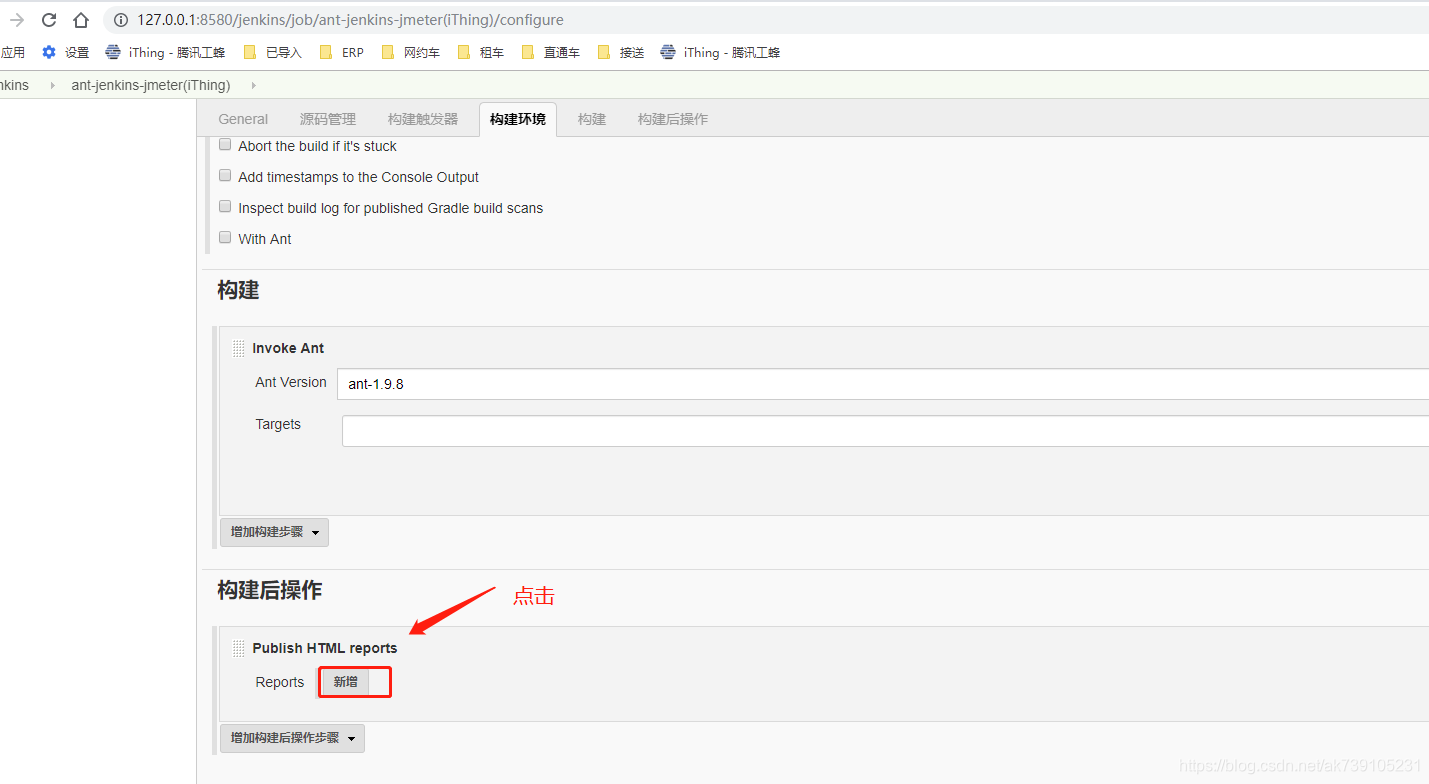Open the 接送 bookmark folder

coord(621,52)
